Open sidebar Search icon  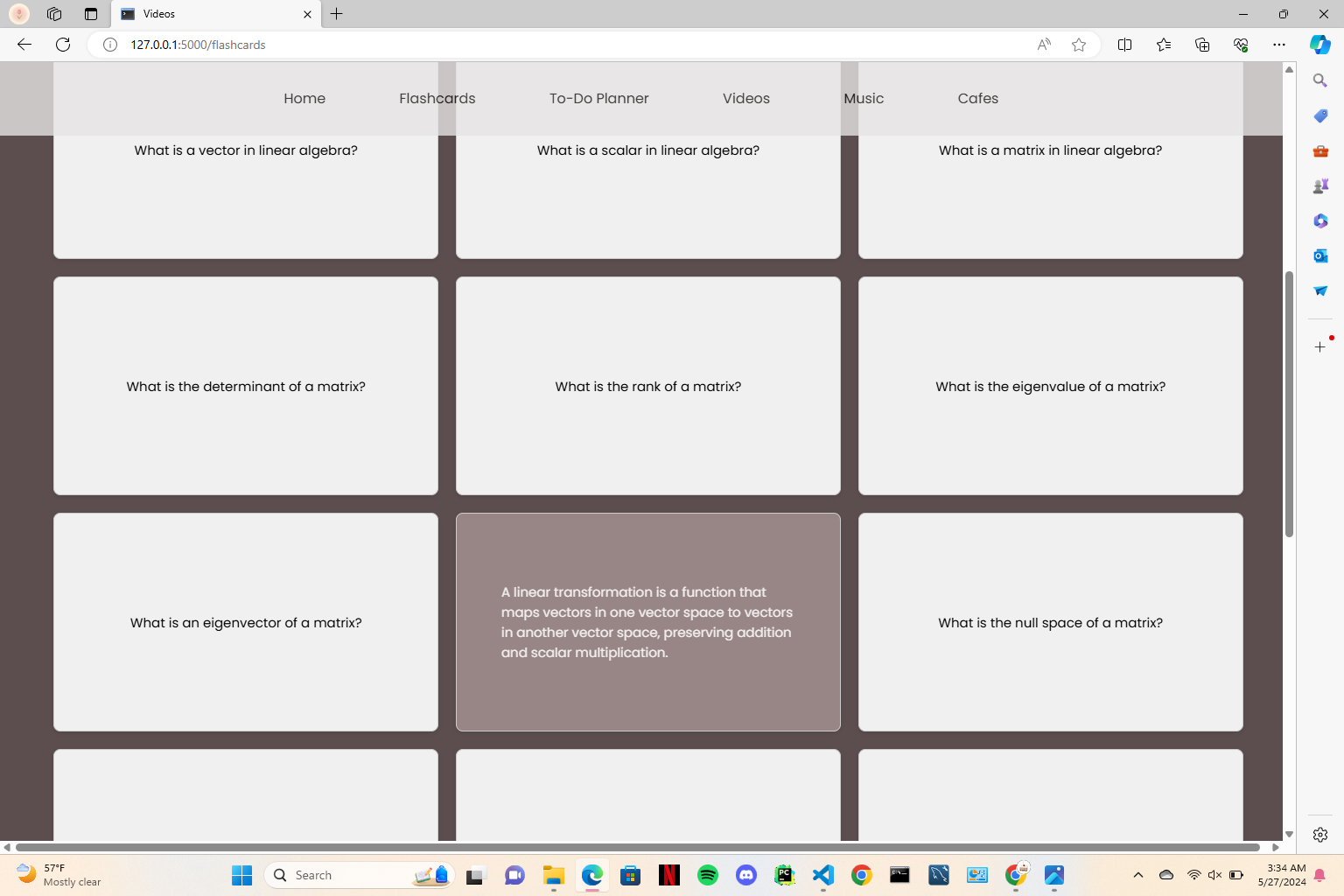1320,80
